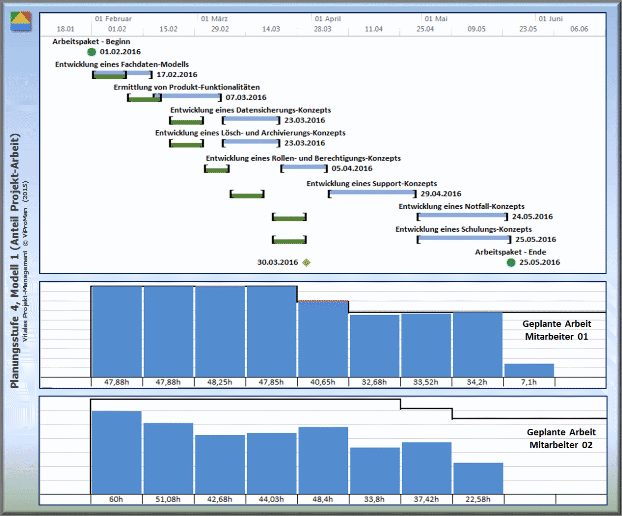Image resolution: width=622 pixels, height=516 pixels.
Task: Click the '01 April' month header in timeline
Action: tap(328, 18)
